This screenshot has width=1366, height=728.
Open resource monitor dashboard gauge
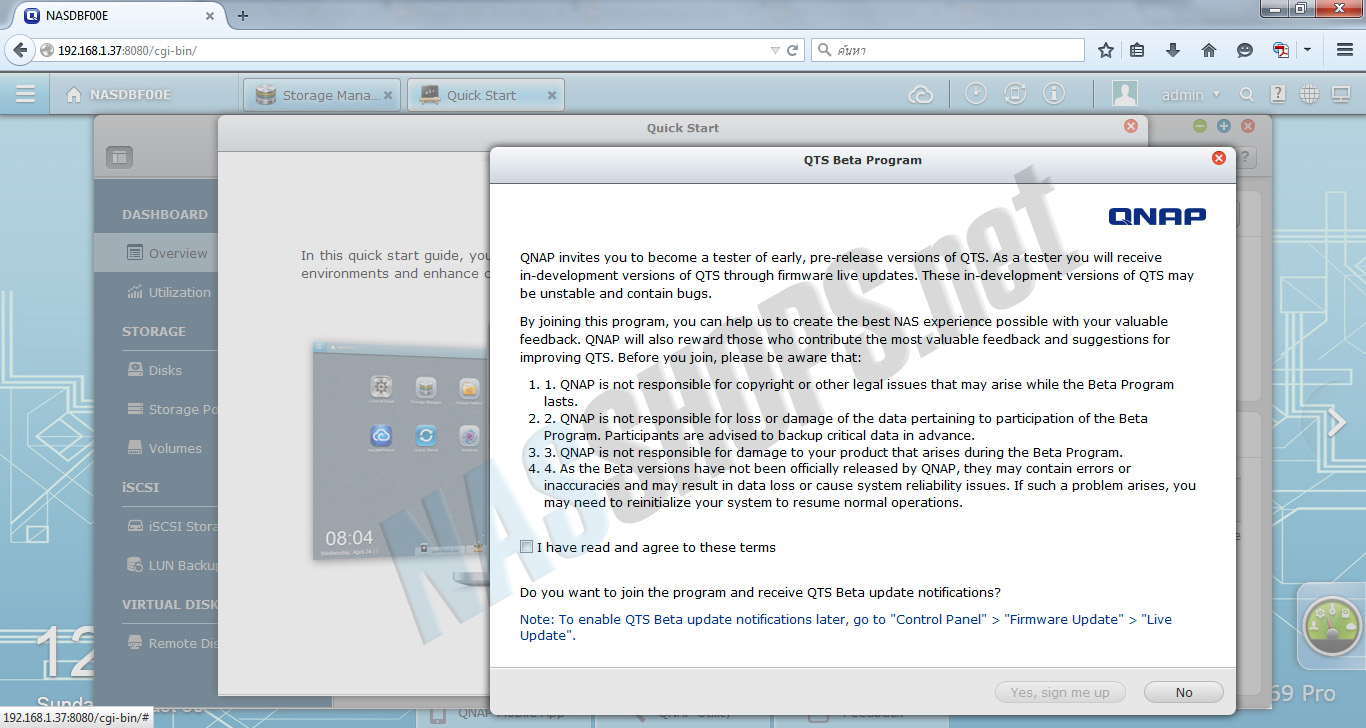pos(1332,625)
